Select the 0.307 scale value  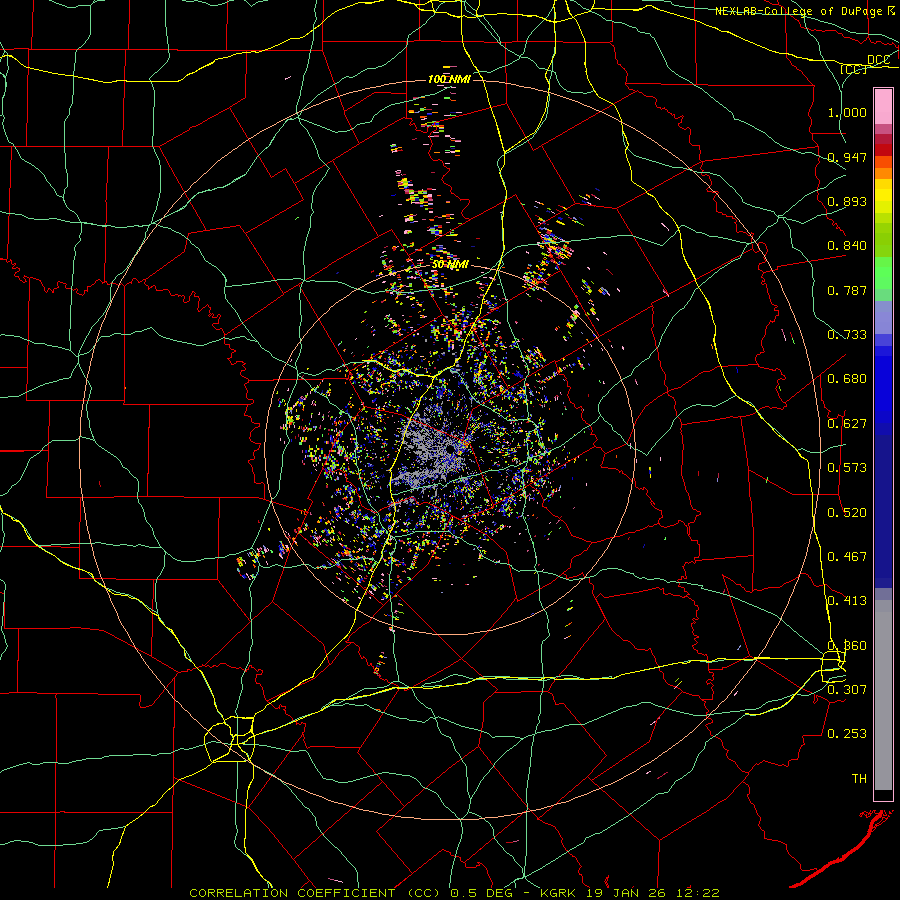click(x=847, y=690)
